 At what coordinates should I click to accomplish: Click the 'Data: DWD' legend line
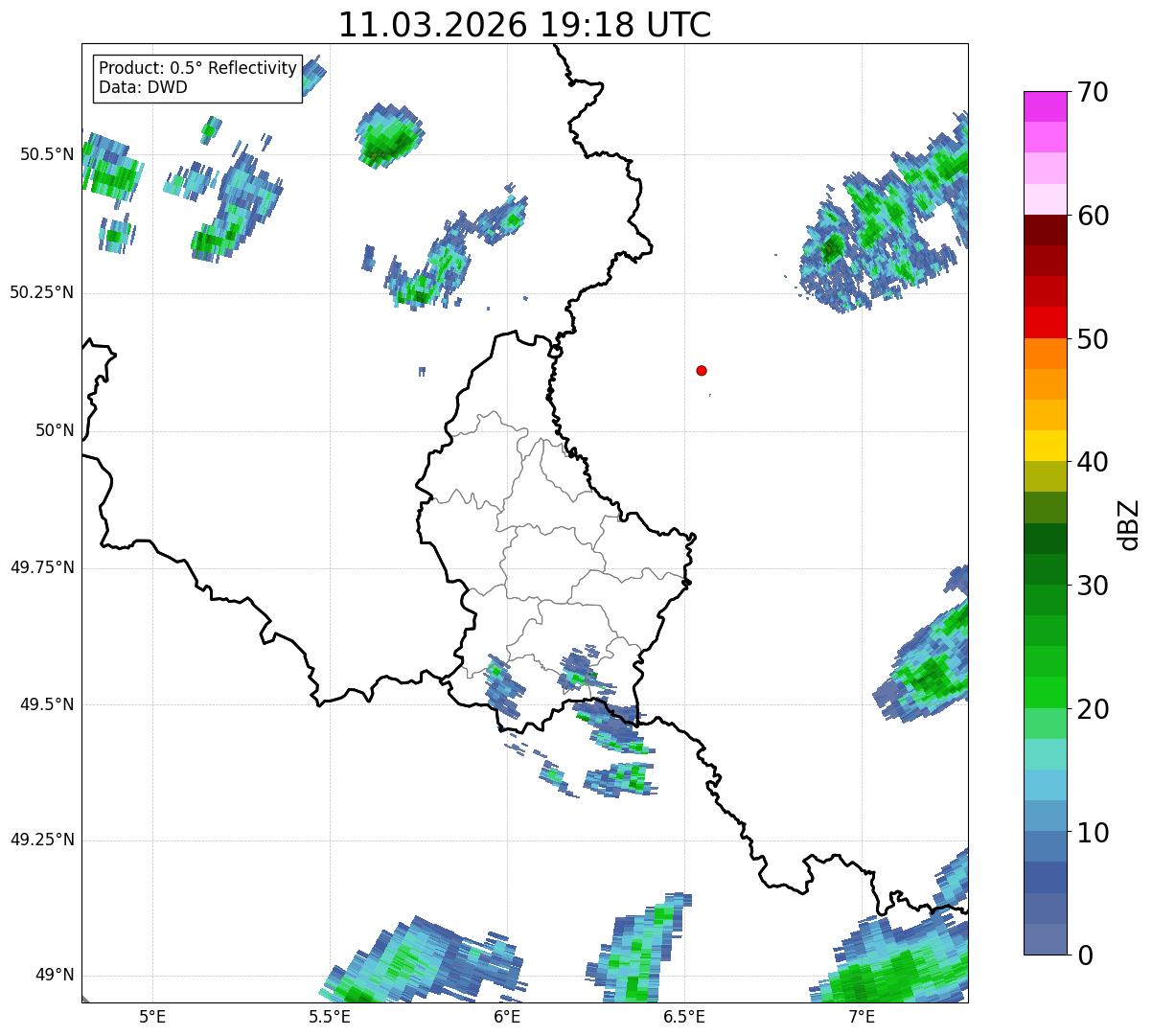[143, 87]
